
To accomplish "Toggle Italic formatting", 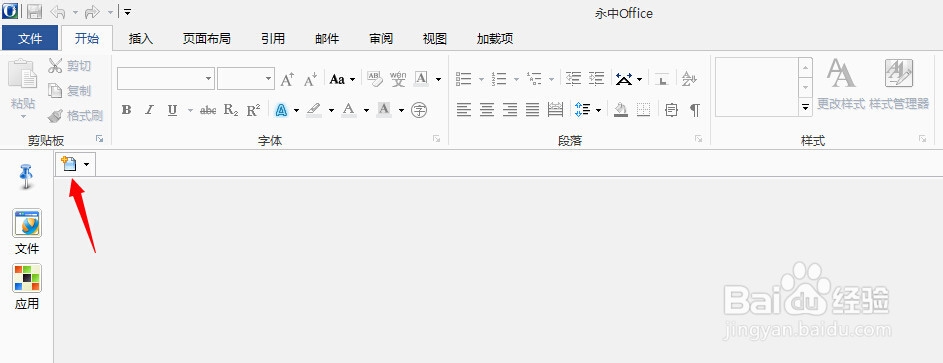I will tap(149, 110).
